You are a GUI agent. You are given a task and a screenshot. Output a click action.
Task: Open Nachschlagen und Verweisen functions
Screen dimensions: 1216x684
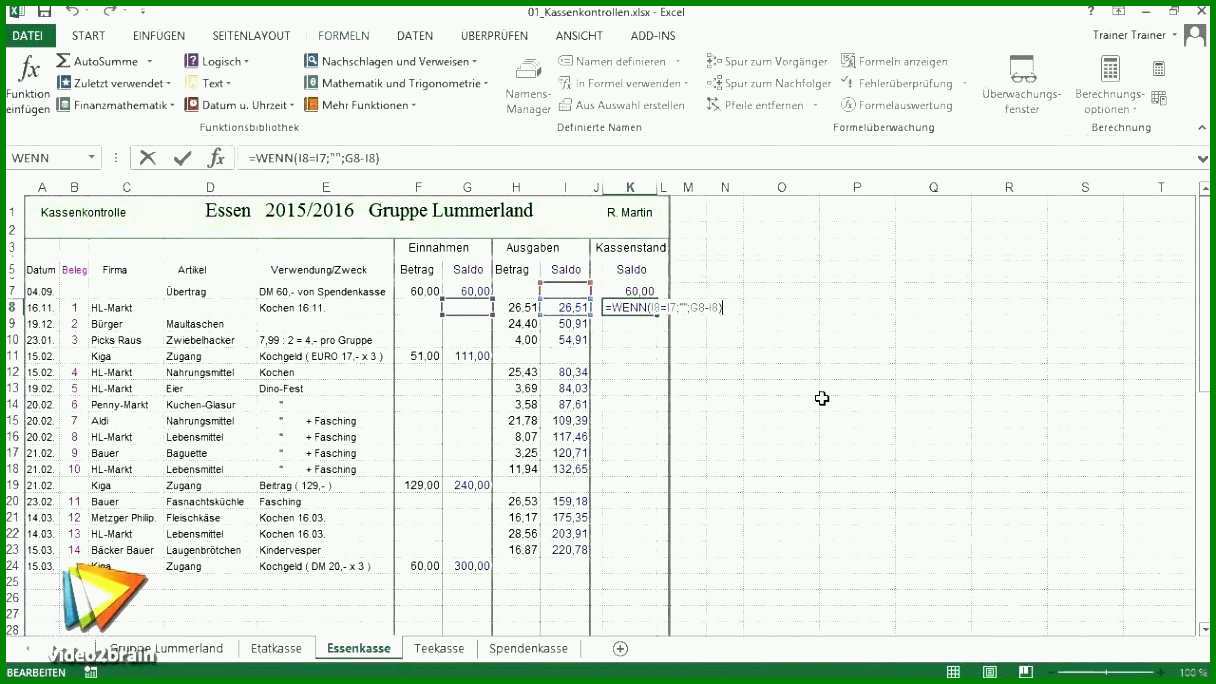point(391,62)
